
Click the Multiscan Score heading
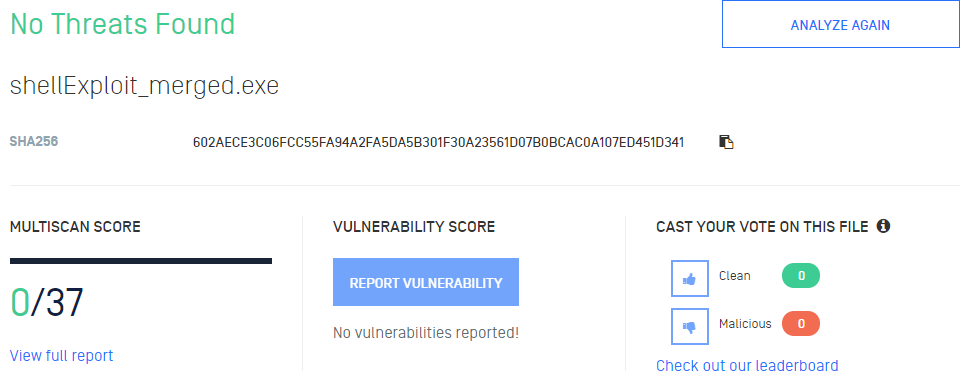click(75, 227)
